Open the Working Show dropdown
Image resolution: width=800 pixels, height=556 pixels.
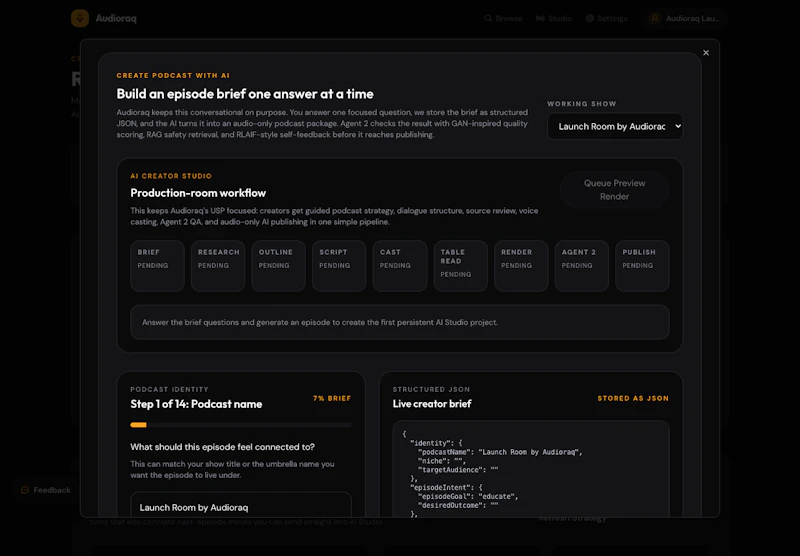pyautogui.click(x=615, y=126)
